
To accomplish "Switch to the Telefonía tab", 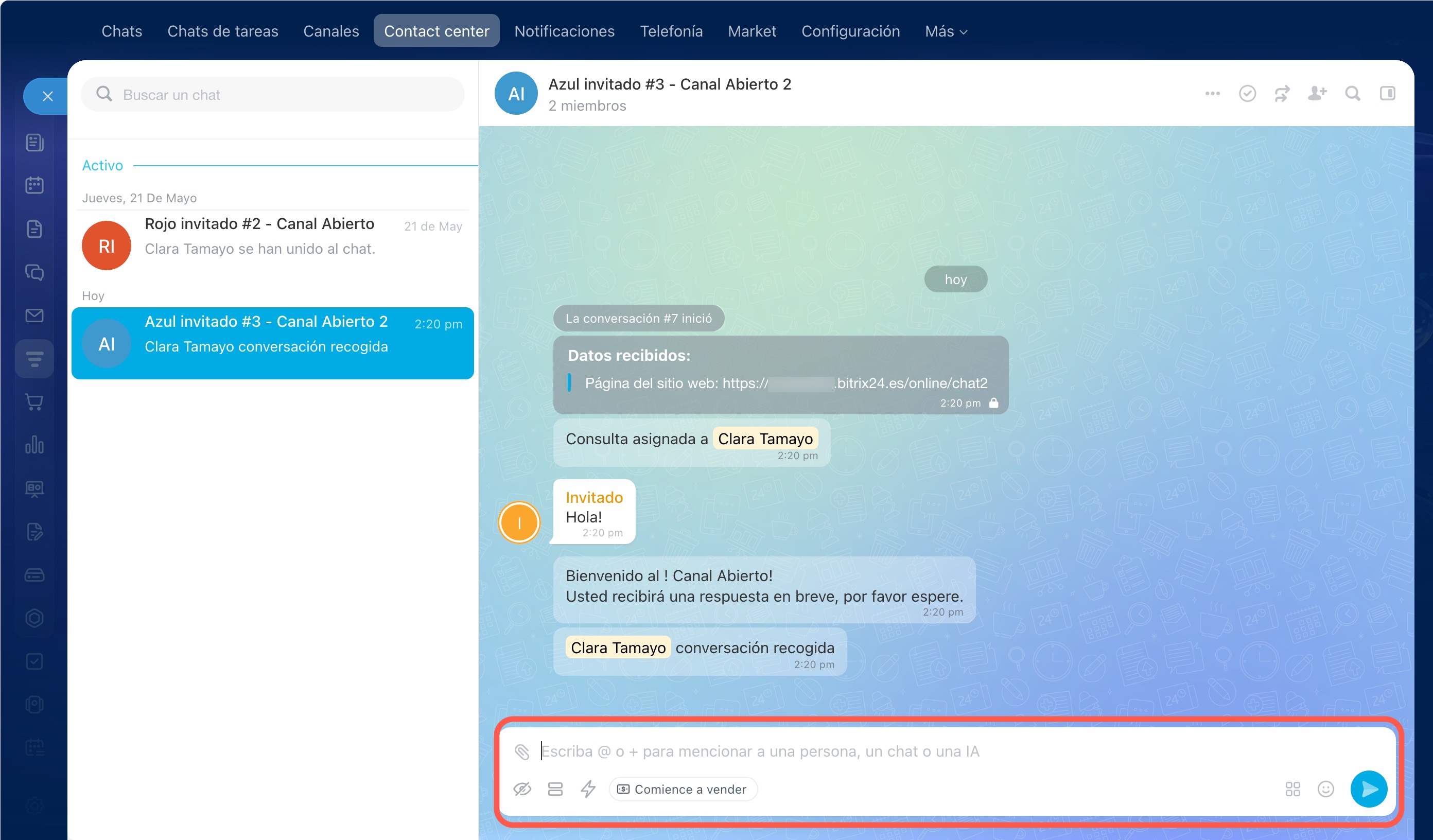I will click(671, 31).
